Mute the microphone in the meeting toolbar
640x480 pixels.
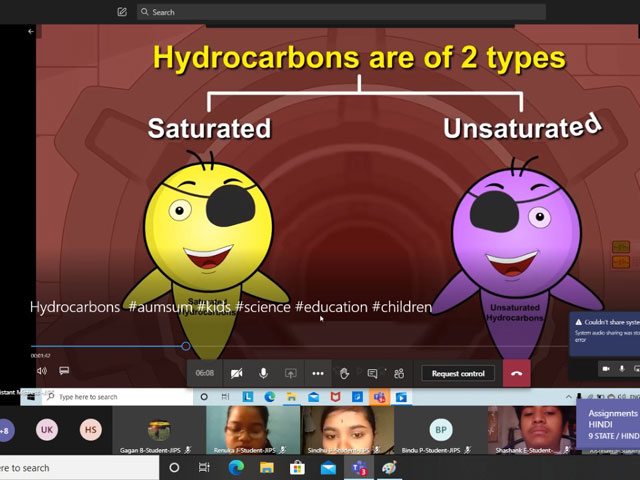(264, 373)
